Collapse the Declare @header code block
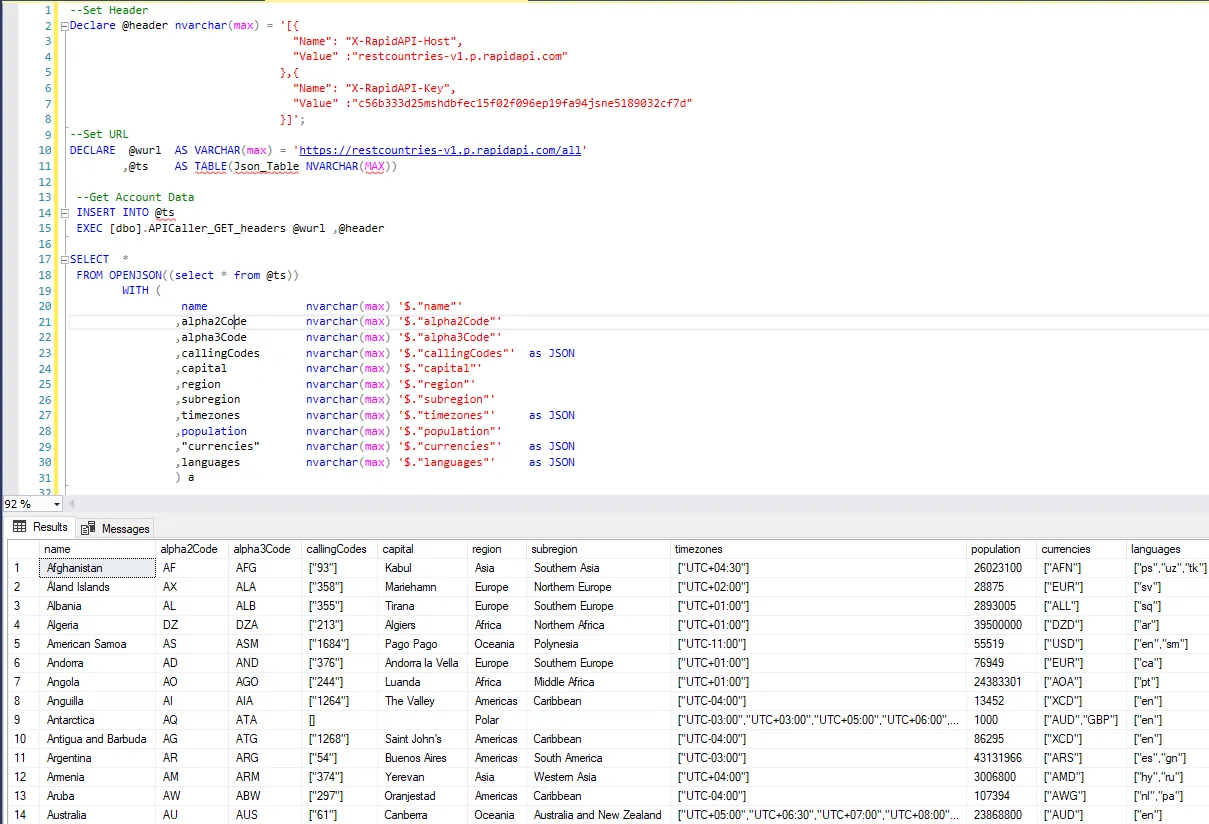 point(63,26)
